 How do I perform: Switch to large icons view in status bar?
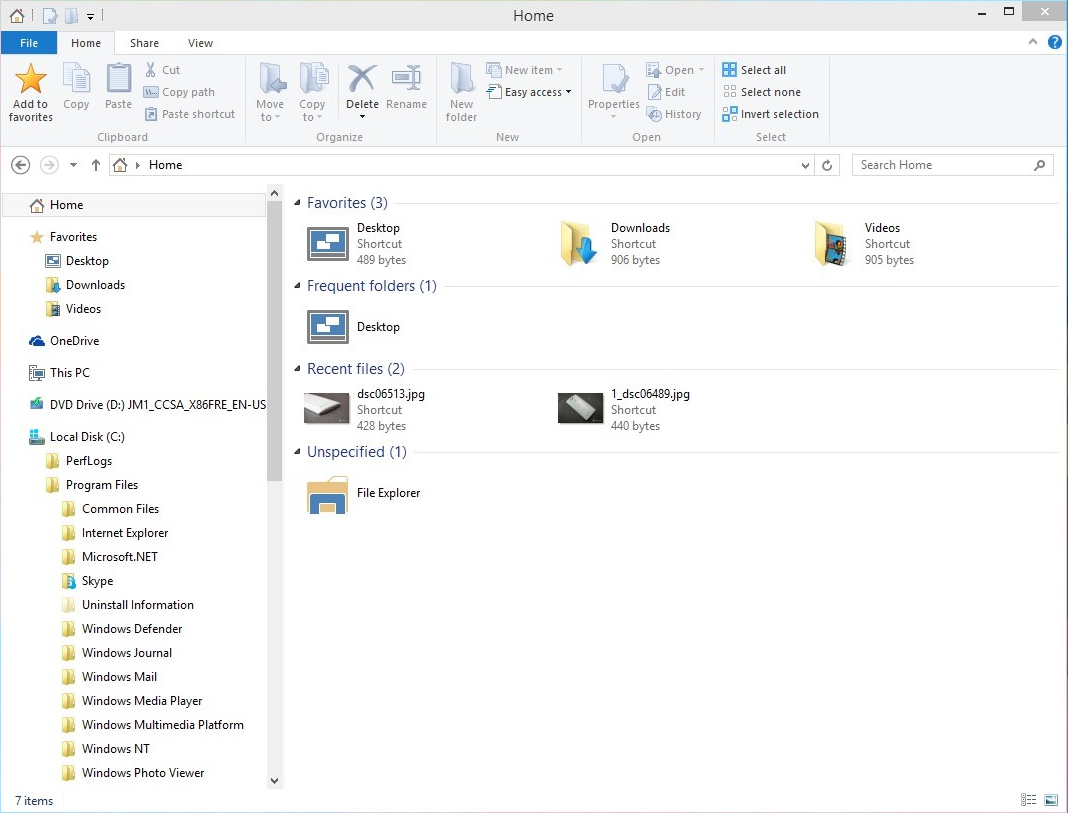1051,800
